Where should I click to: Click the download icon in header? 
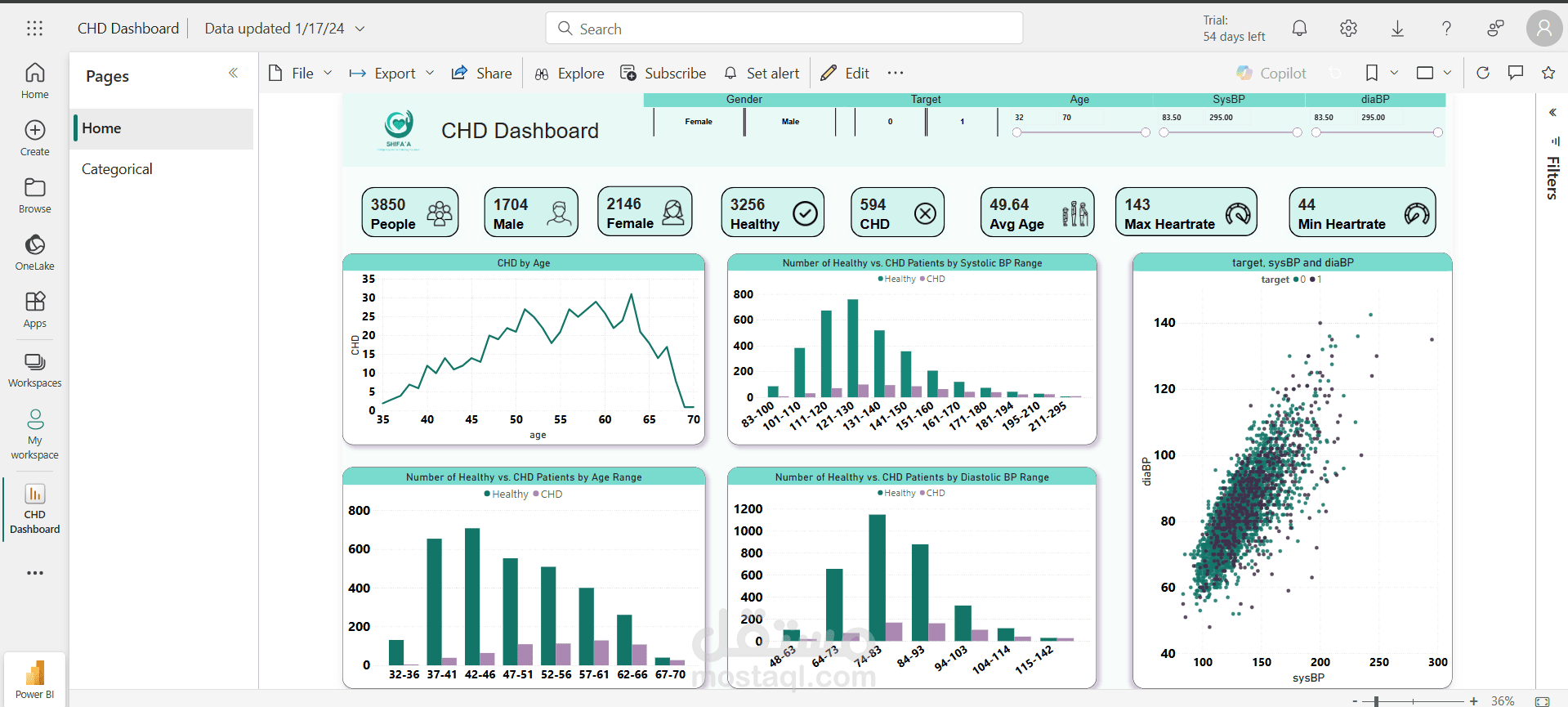(x=1397, y=29)
